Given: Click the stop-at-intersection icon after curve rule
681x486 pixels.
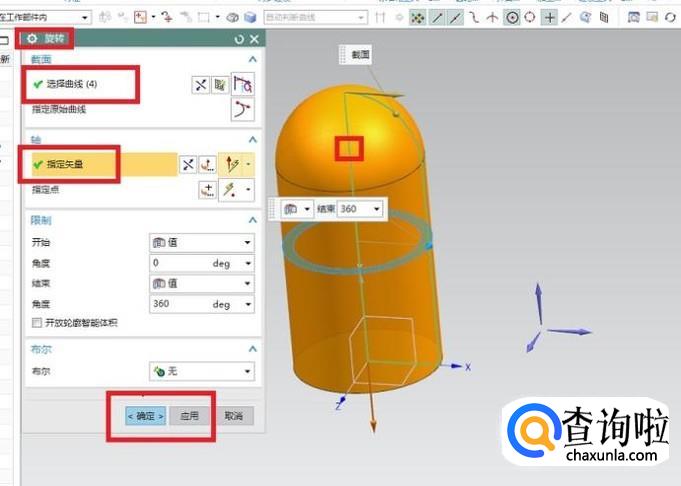Looking at the screenshot, I should 380,18.
